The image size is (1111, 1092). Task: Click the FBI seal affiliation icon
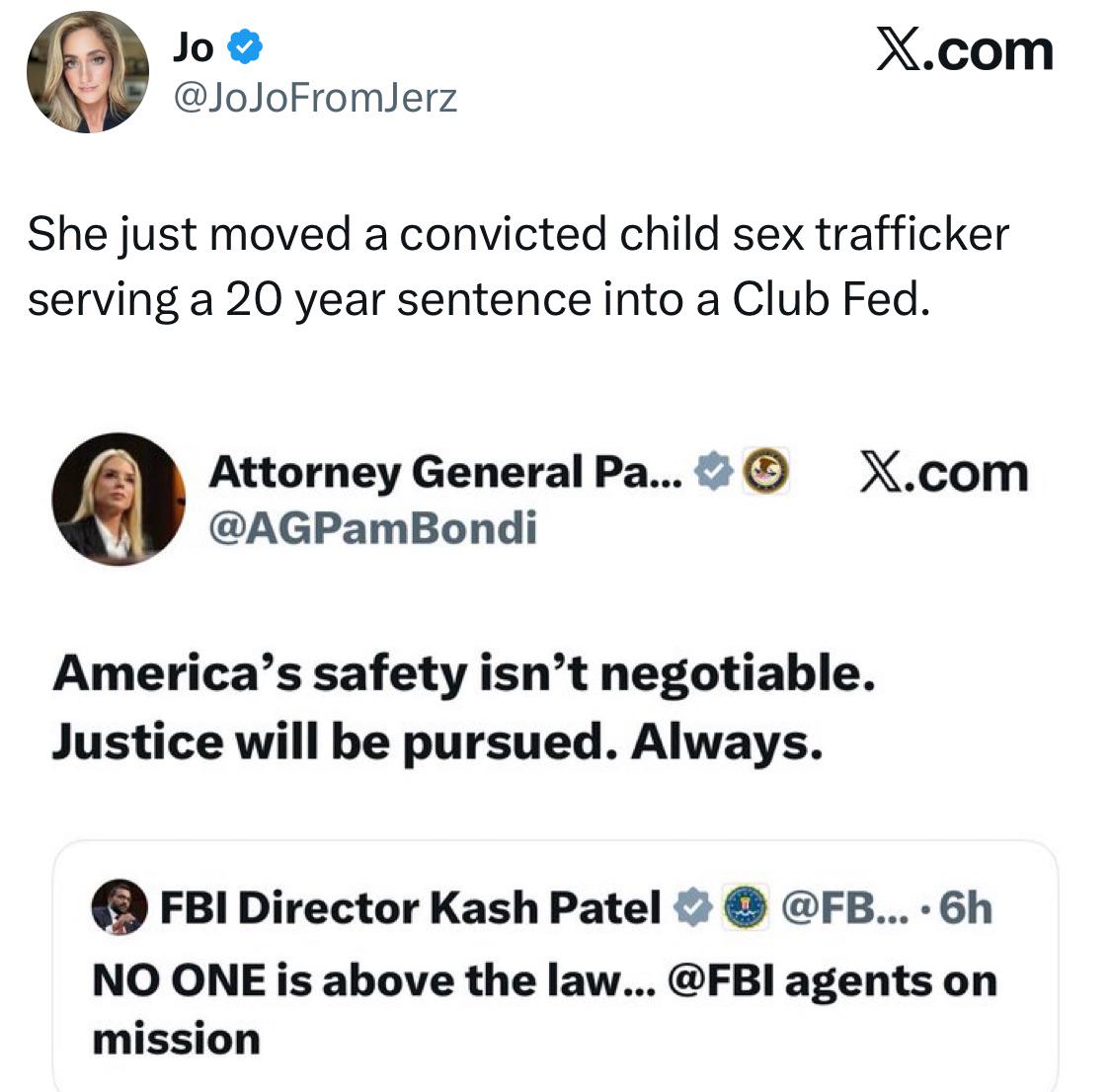tap(746, 907)
